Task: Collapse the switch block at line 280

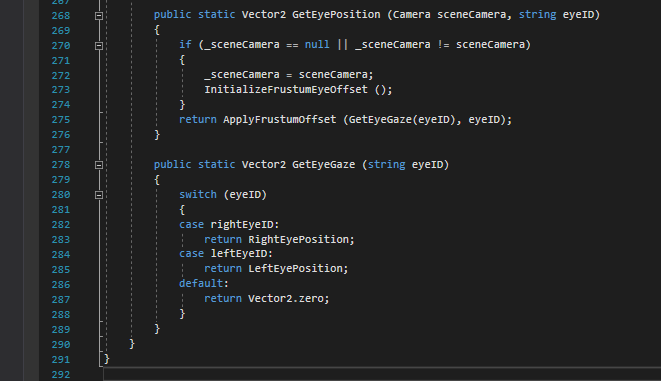Action: [99, 195]
